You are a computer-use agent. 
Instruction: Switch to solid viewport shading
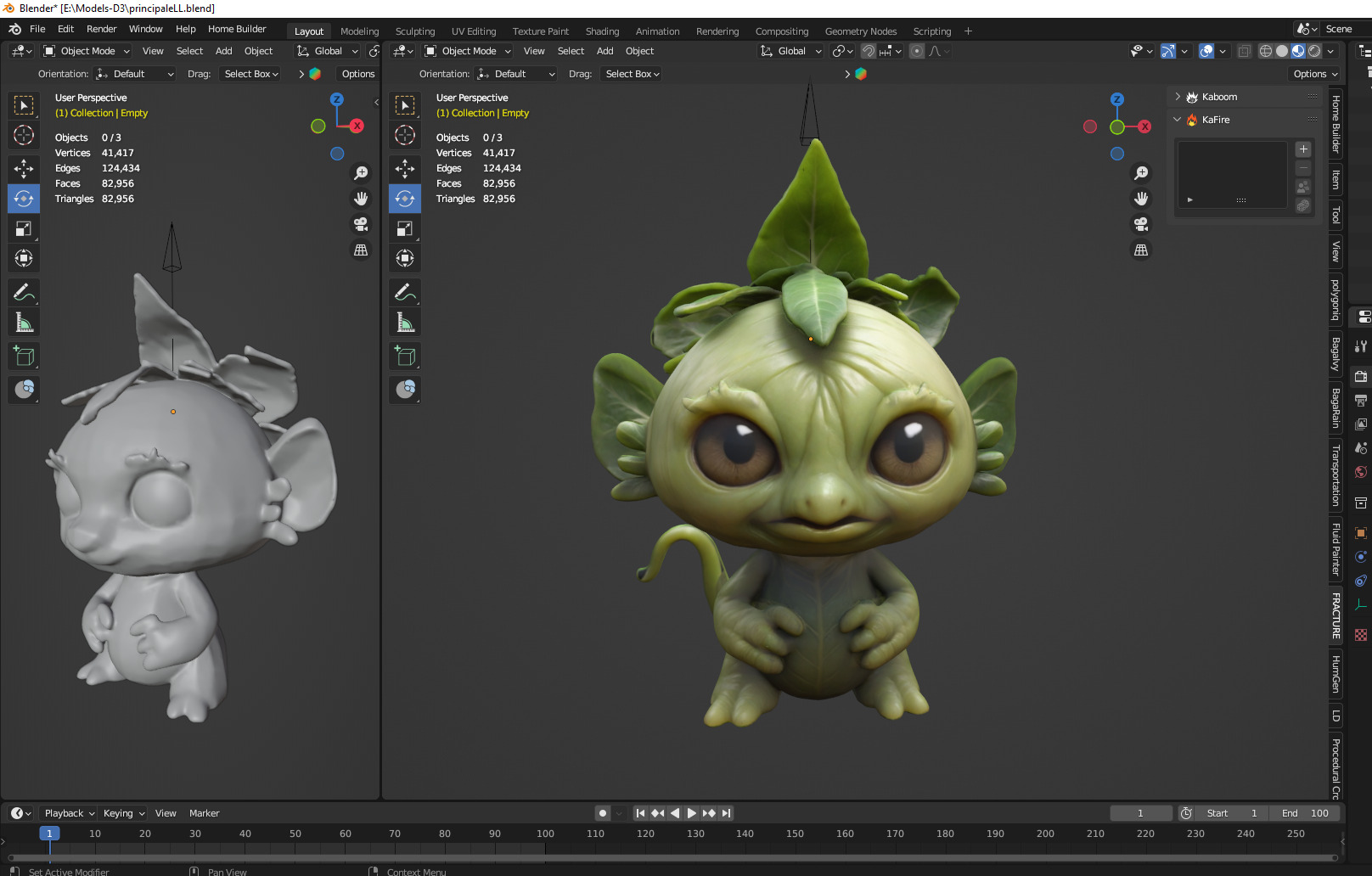point(1282,51)
